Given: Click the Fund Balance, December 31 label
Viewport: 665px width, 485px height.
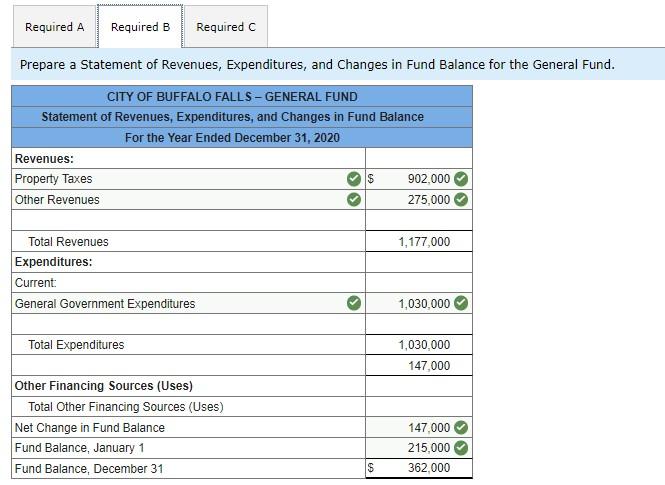Looking at the screenshot, I should point(89,468).
